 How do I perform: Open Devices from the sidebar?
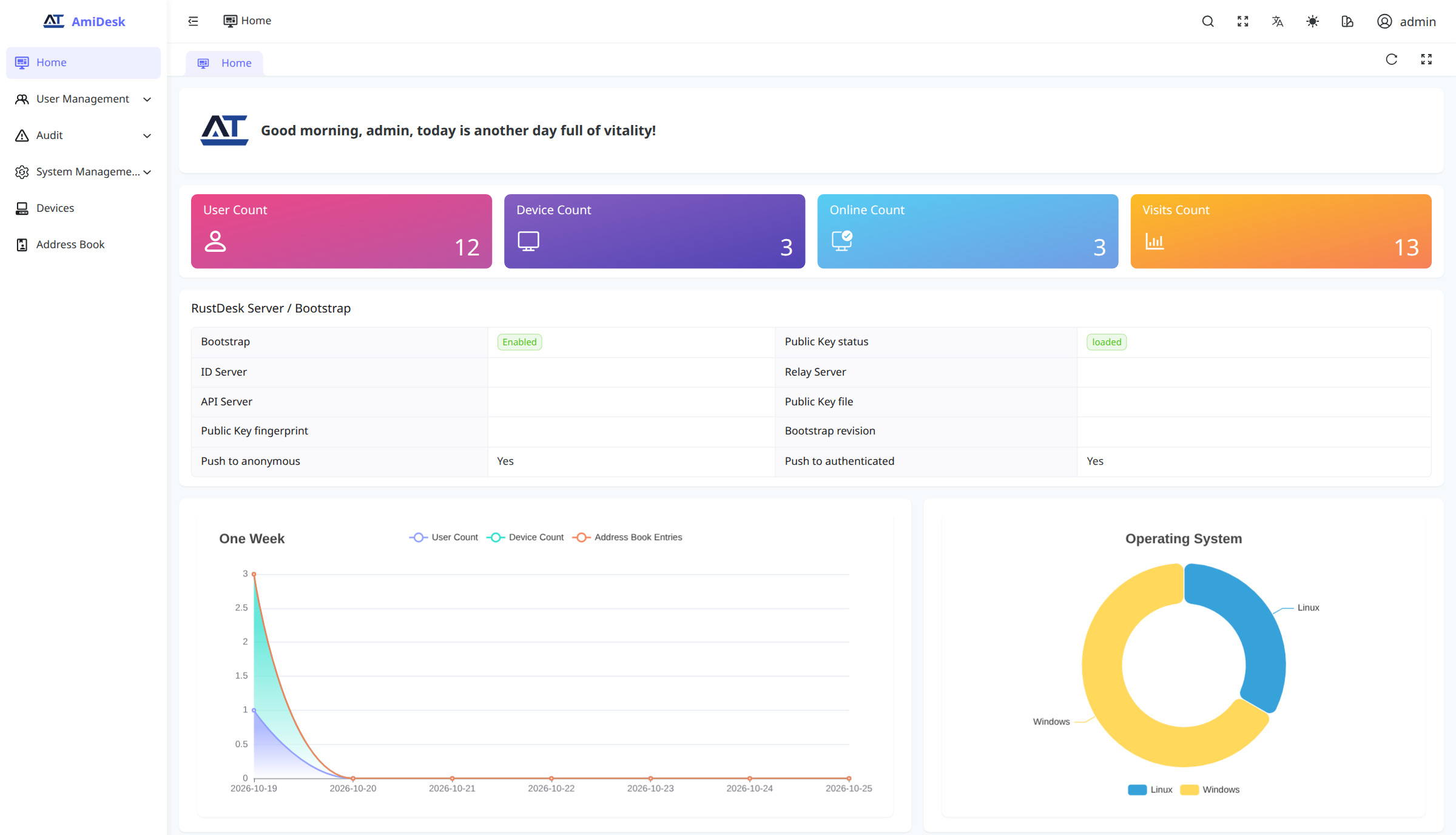[83, 208]
